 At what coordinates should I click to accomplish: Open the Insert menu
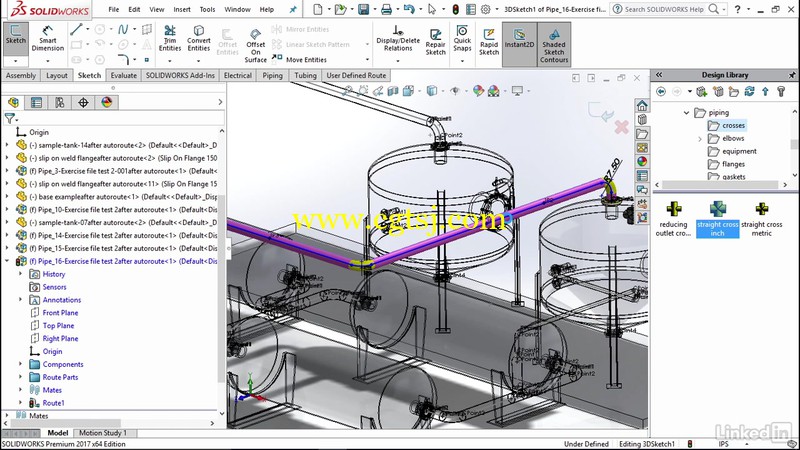(182, 9)
